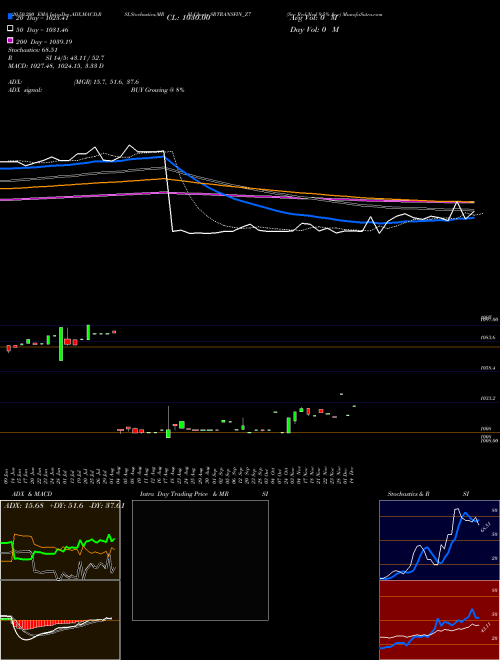Click the magenta 200 Day legend swatch
The image size is (500, 660).
click(11, 40)
